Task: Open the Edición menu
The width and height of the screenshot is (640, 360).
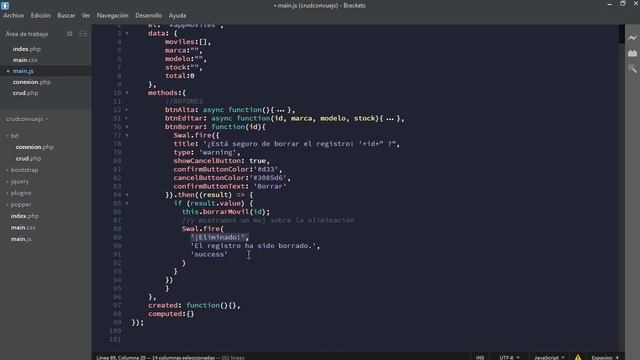Action: [x=41, y=16]
